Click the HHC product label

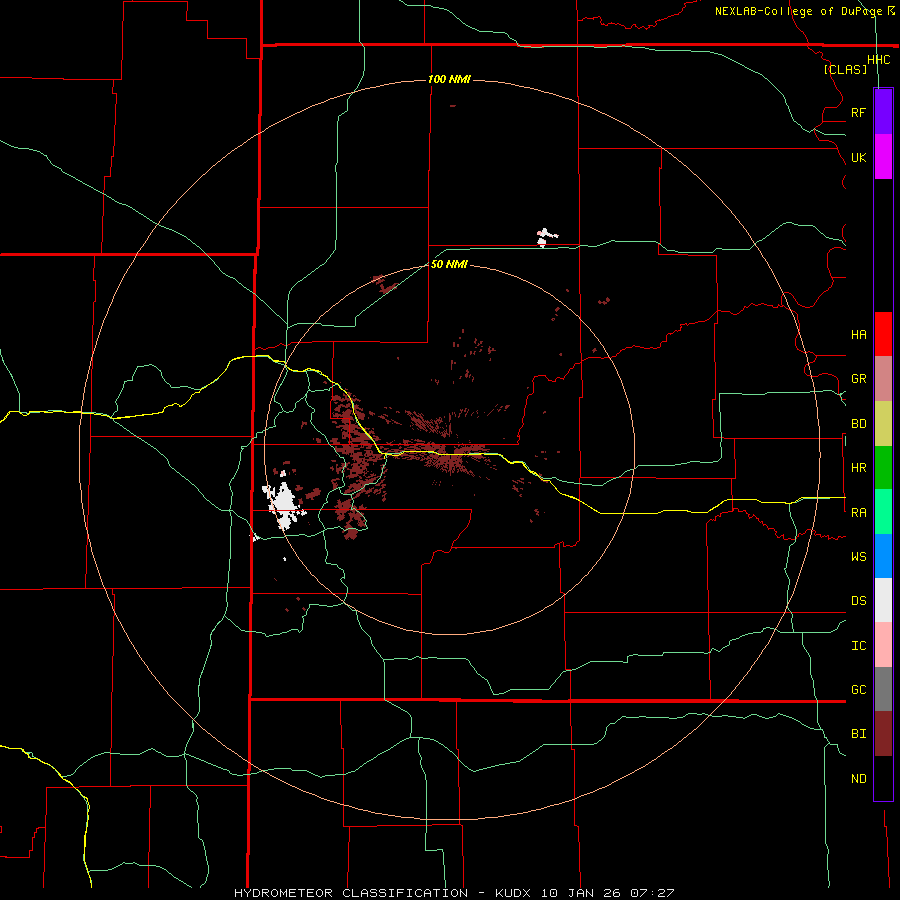point(879,60)
